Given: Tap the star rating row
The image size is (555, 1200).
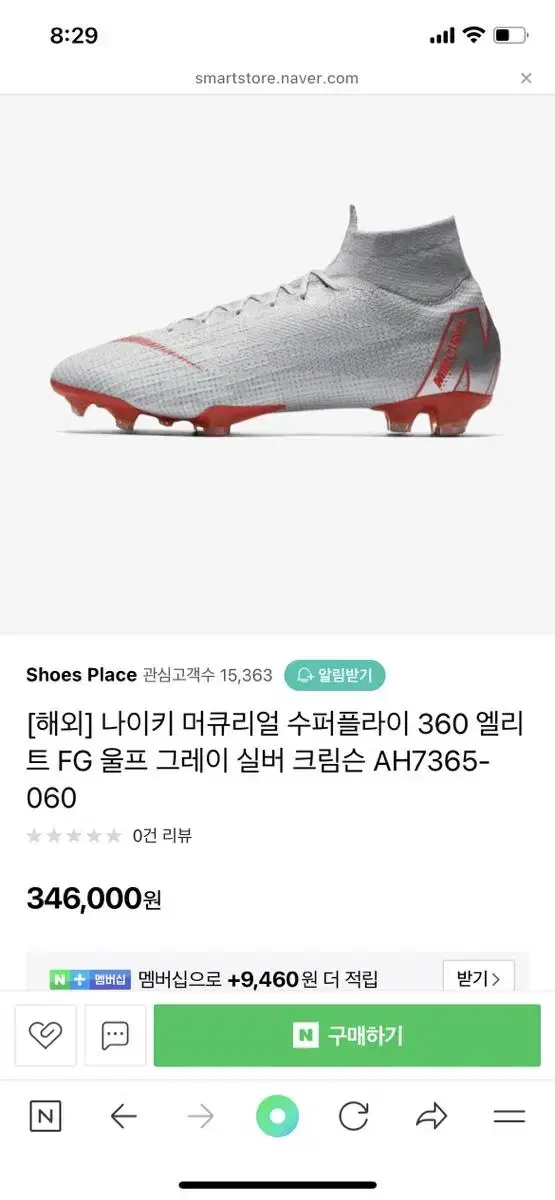Looking at the screenshot, I should [x=74, y=835].
